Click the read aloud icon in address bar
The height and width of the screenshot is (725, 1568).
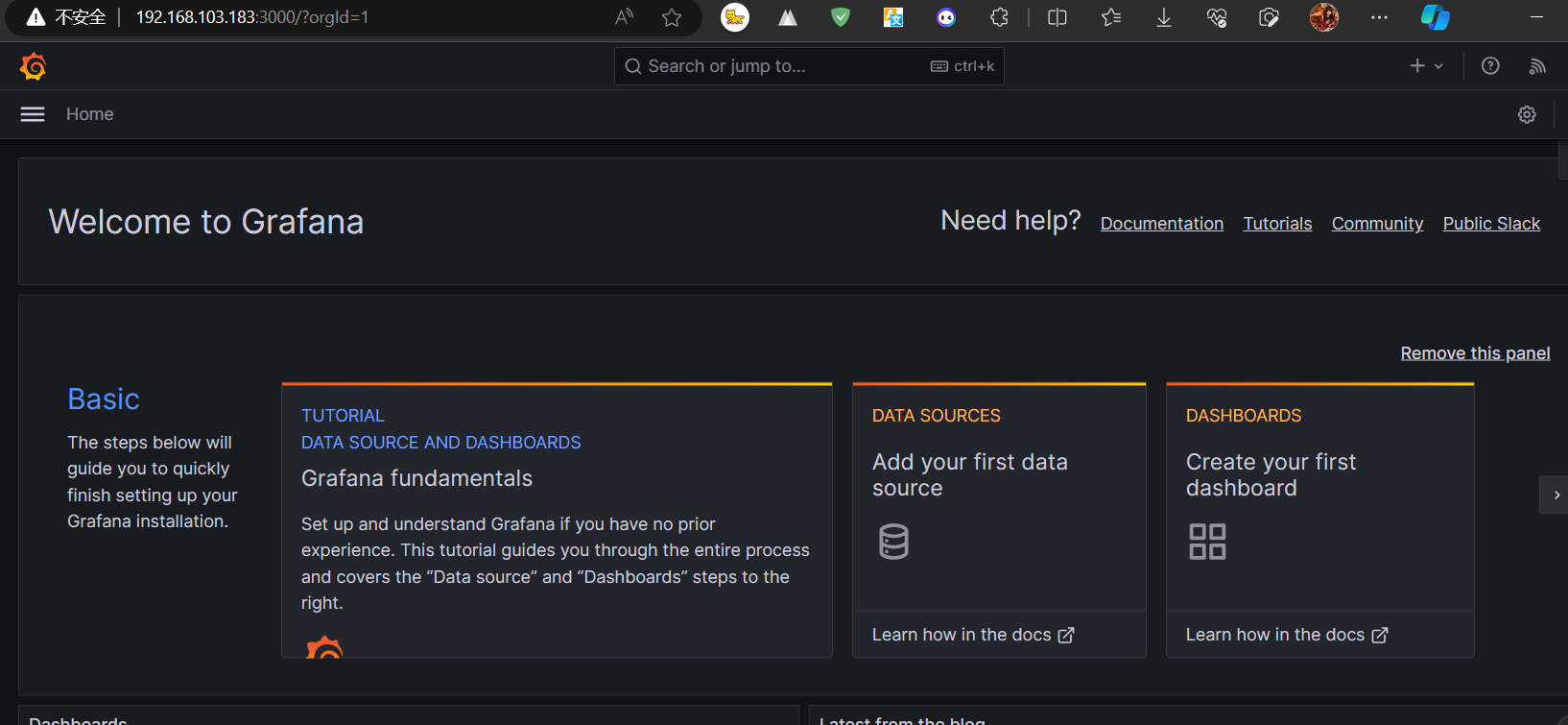tap(625, 17)
